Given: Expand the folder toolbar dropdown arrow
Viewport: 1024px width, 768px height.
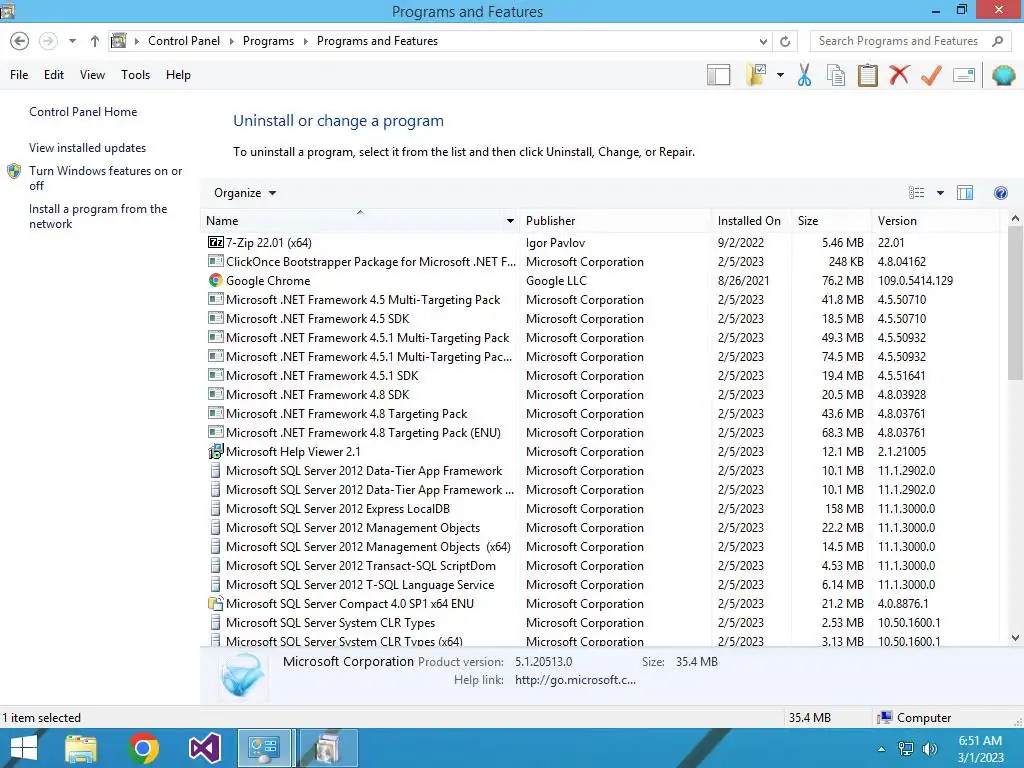Looking at the screenshot, I should (x=780, y=75).
